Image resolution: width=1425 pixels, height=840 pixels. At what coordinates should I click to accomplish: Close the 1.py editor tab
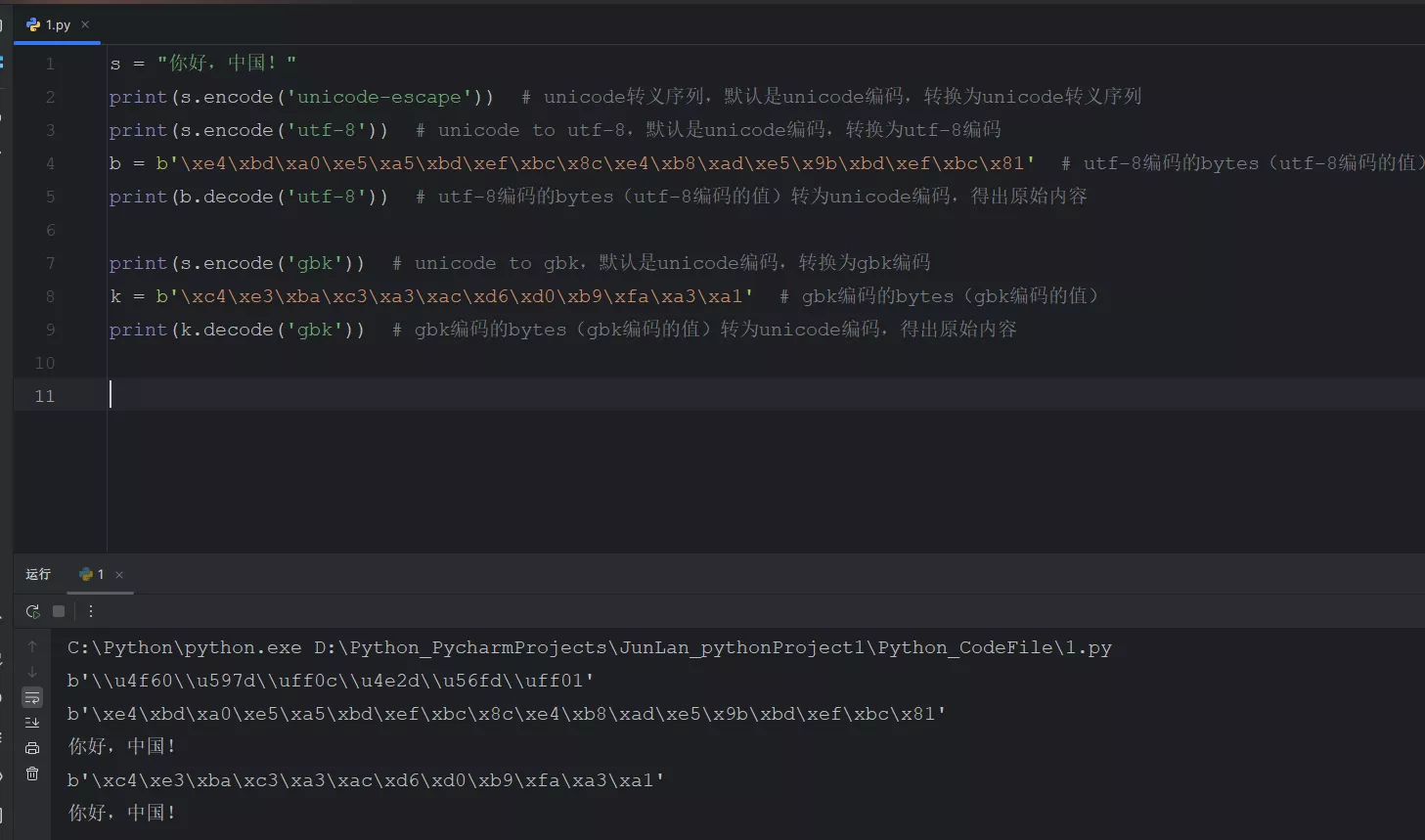tap(85, 24)
